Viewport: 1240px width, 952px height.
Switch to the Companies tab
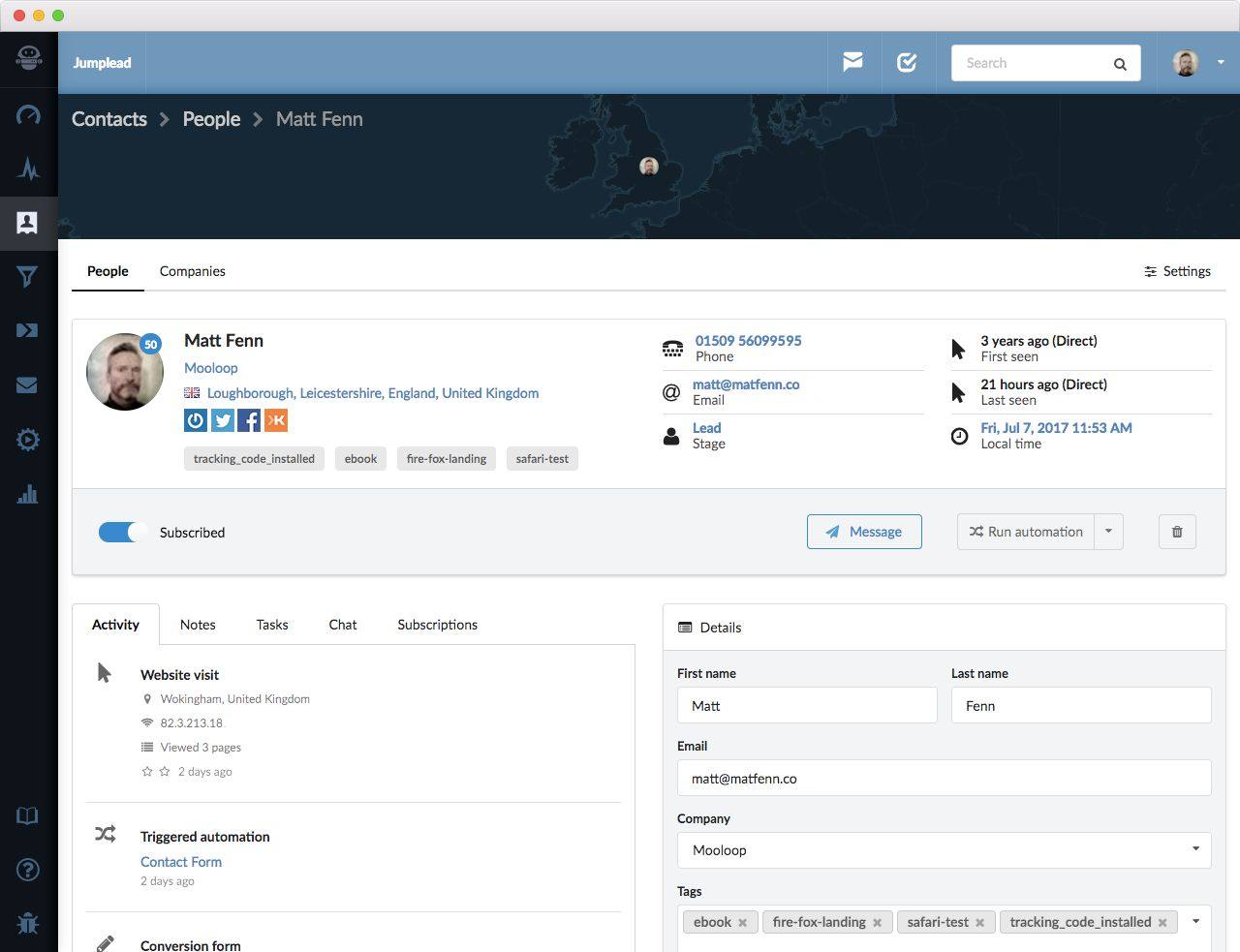pos(192,271)
